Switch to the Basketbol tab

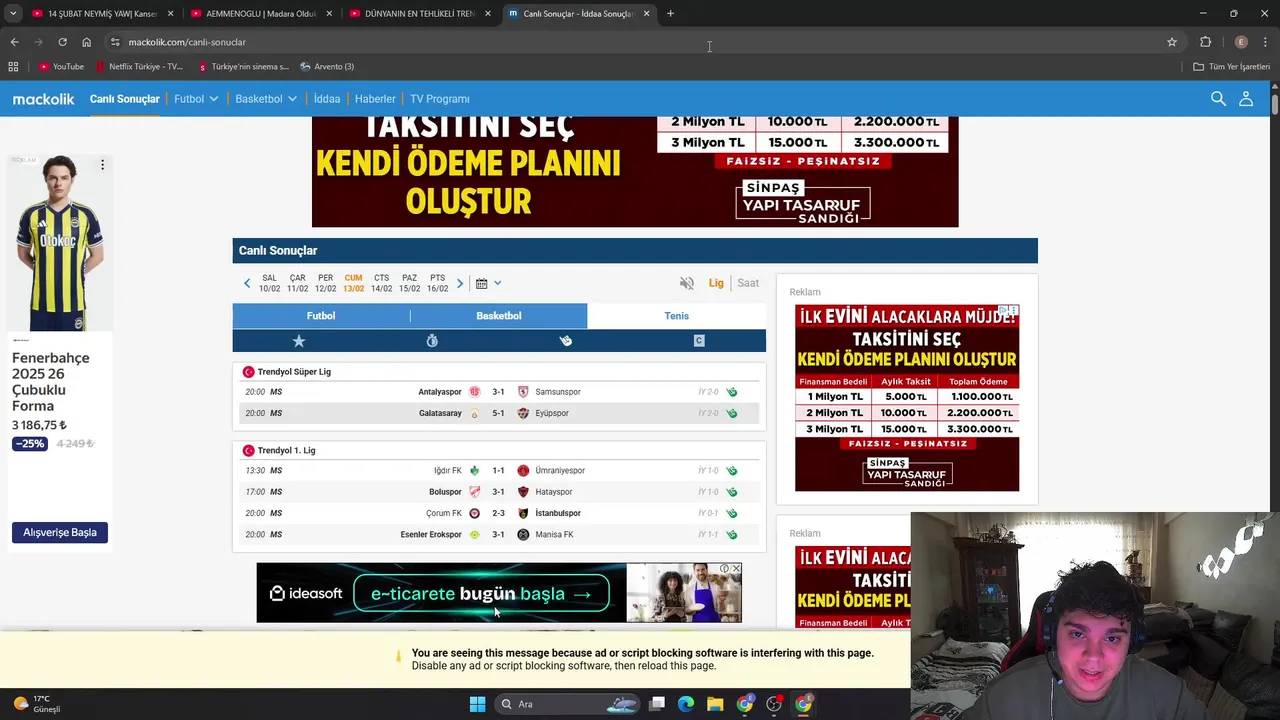499,316
